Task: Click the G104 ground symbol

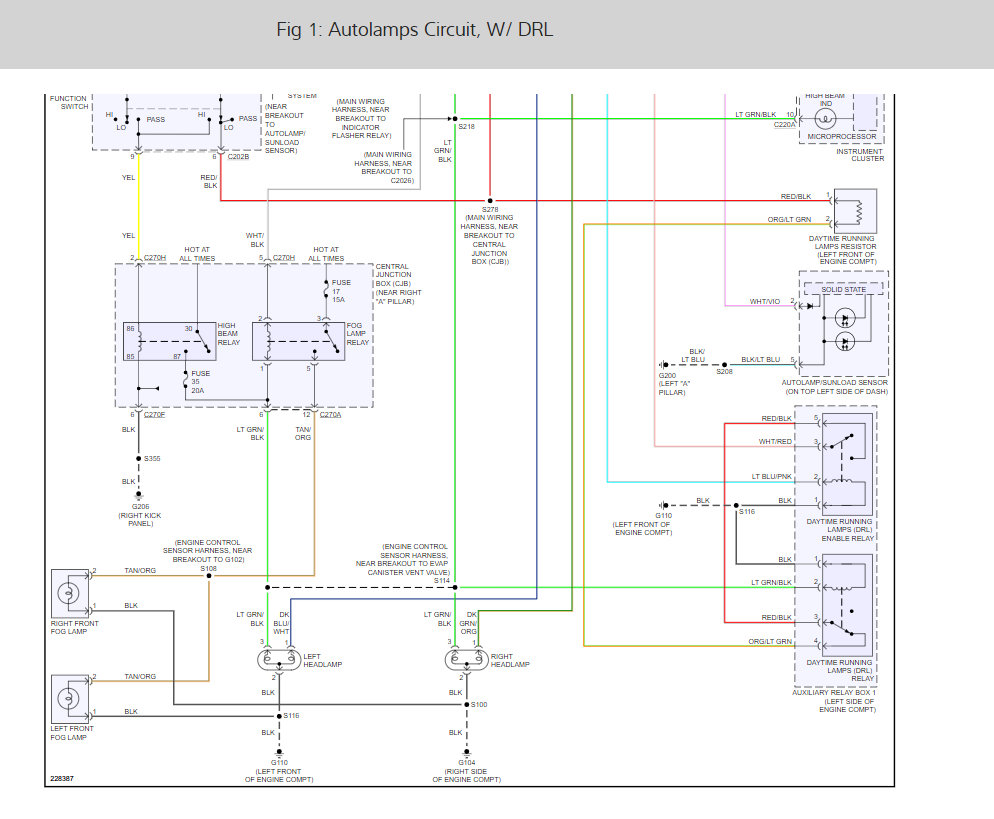Action: click(467, 752)
